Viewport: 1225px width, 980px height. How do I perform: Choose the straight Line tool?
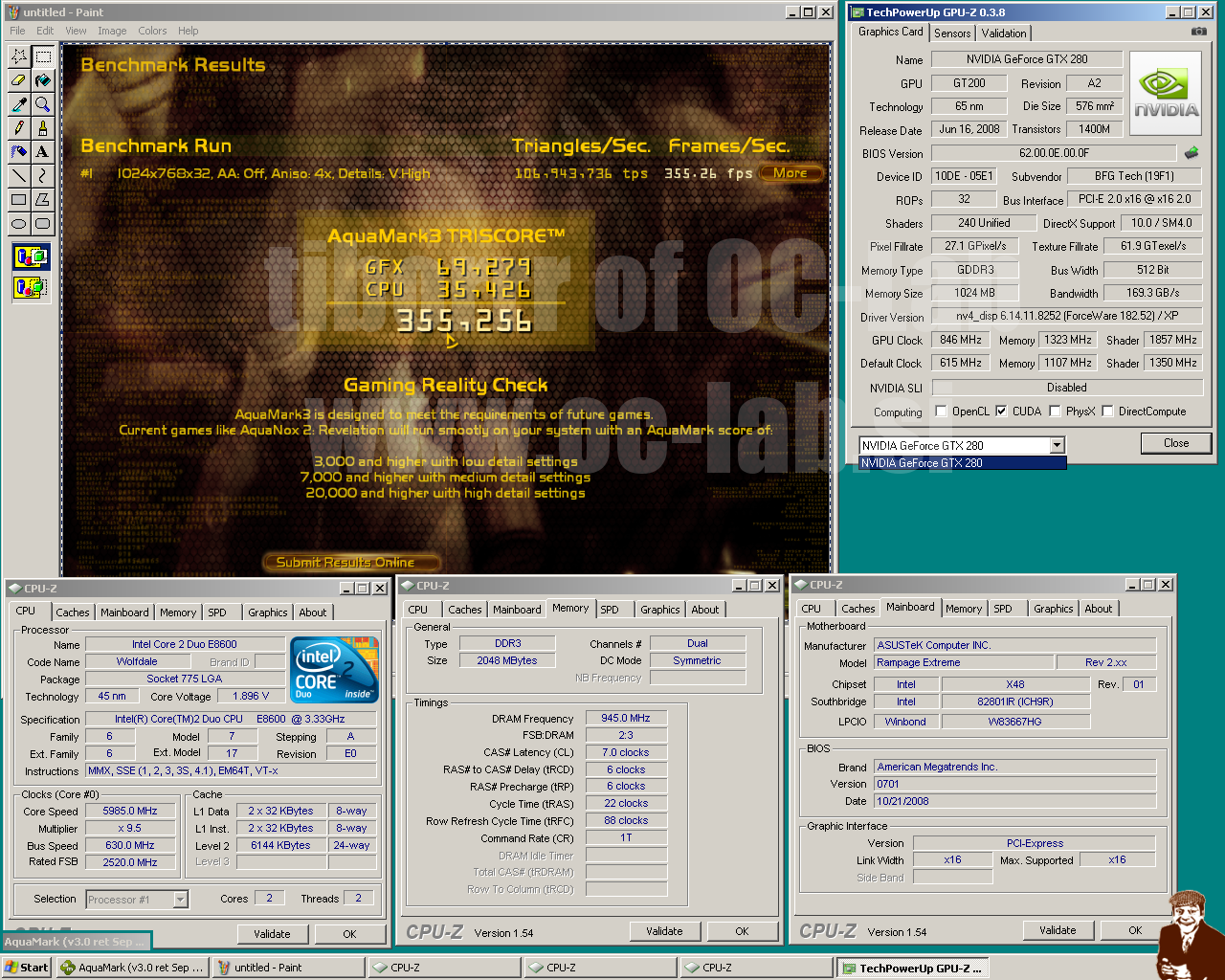point(19,176)
